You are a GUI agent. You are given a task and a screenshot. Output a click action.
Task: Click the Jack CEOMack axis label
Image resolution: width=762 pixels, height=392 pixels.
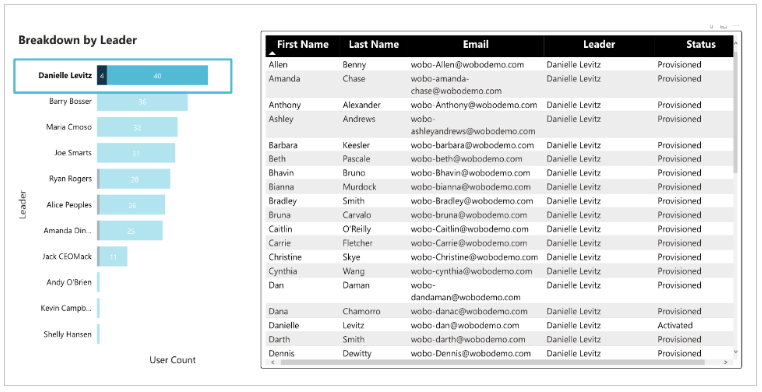67,256
